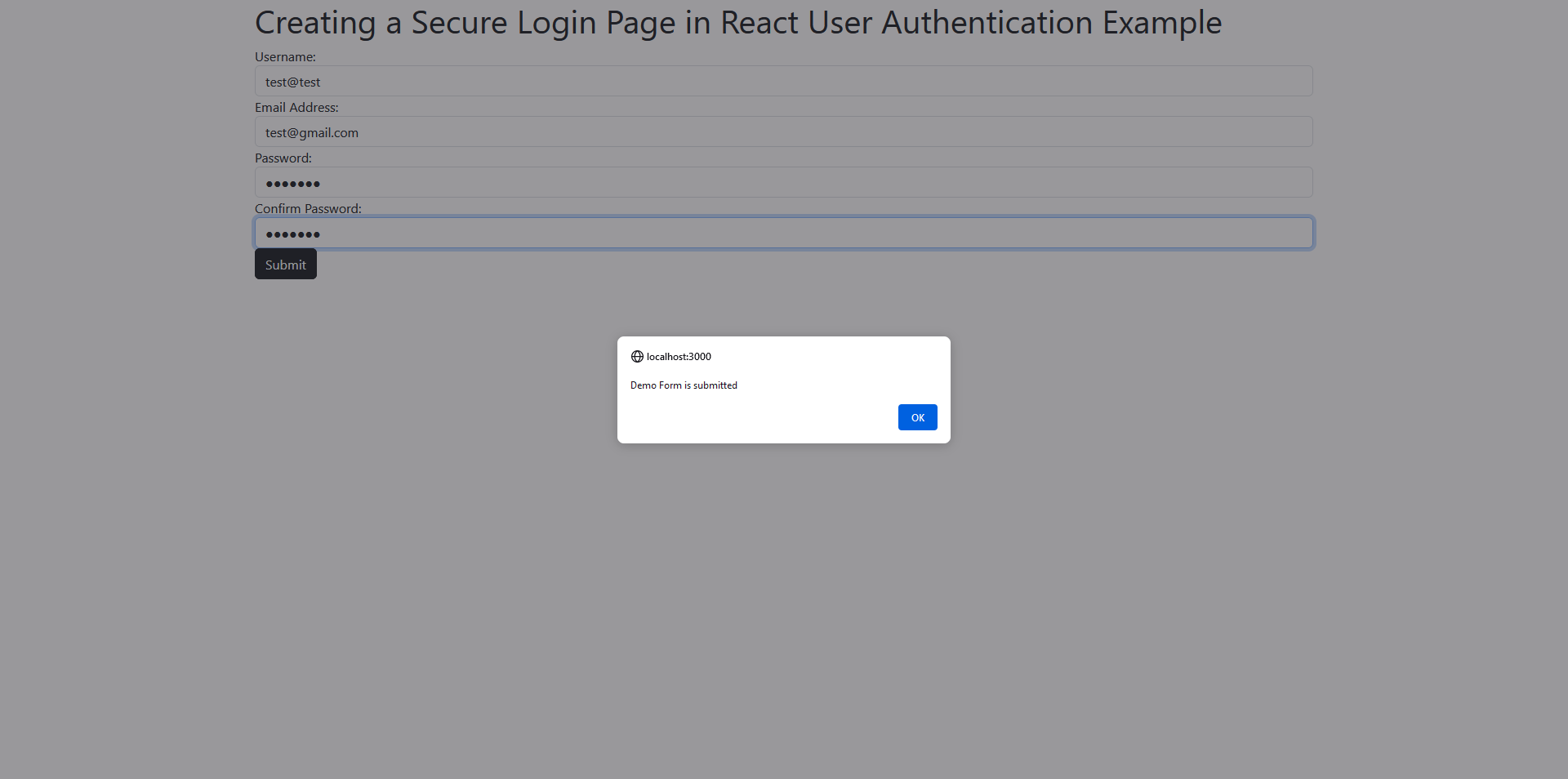The width and height of the screenshot is (1568, 779).
Task: Click the 'Password:' label
Action: (x=283, y=158)
